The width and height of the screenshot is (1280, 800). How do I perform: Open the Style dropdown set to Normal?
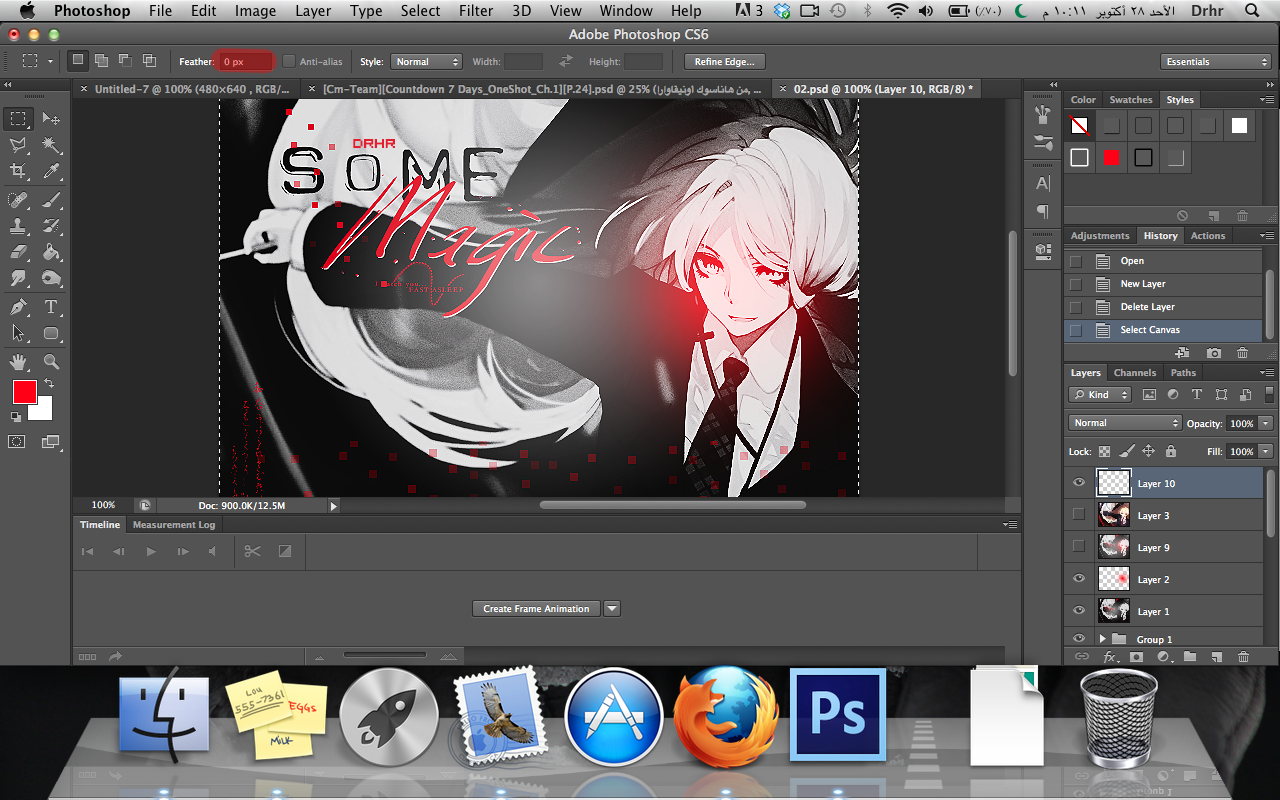[426, 62]
